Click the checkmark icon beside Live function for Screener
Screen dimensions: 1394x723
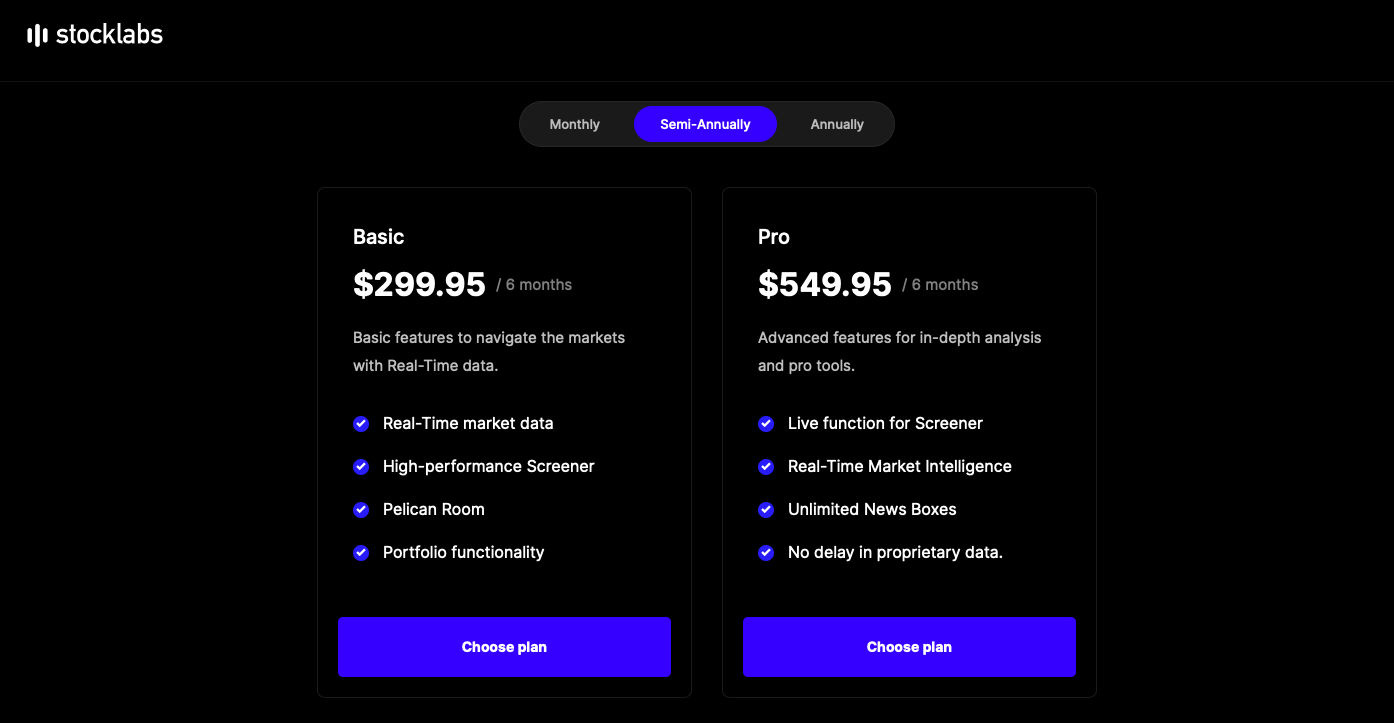pos(766,424)
